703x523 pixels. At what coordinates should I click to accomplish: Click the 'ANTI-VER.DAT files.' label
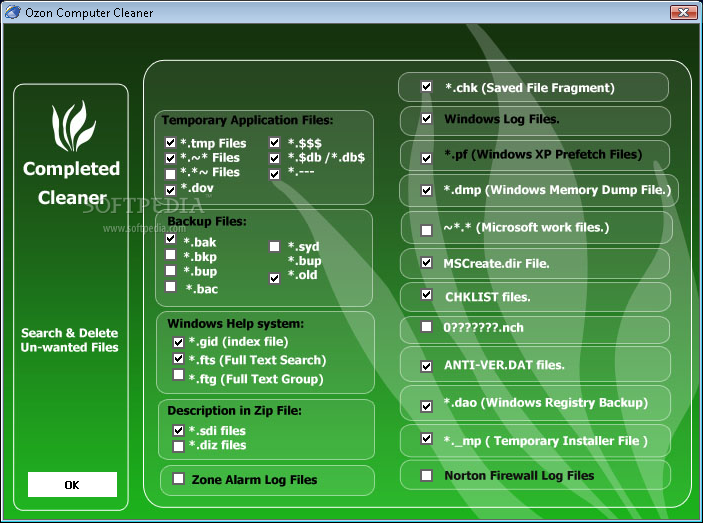(504, 365)
